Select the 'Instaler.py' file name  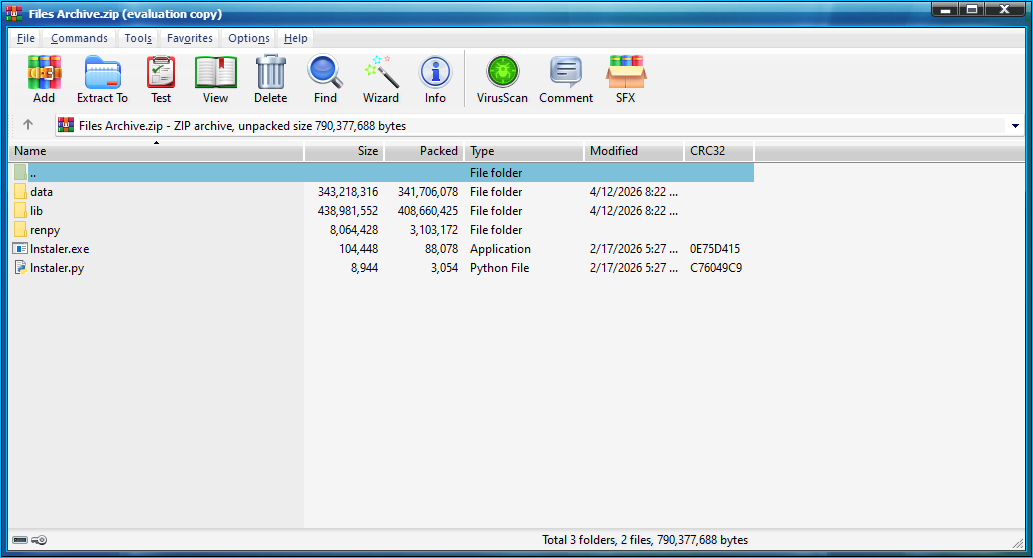pos(57,268)
